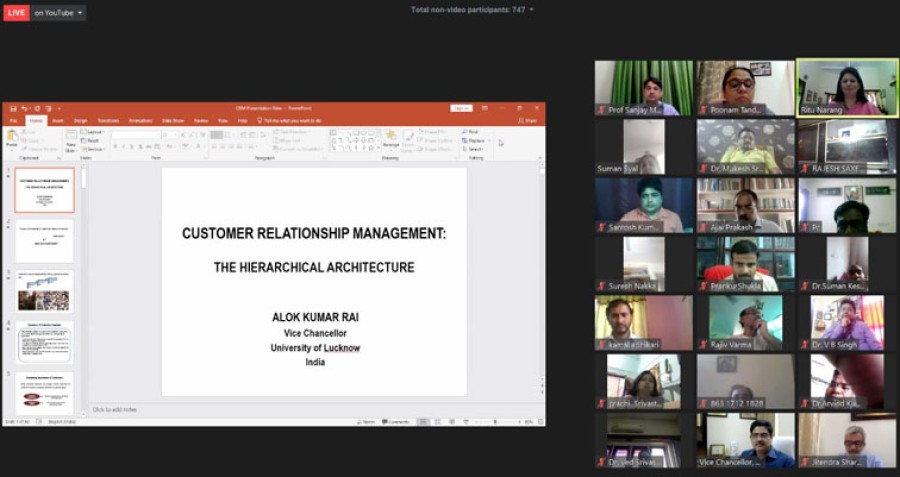Viewport: 900px width, 477px height.
Task: Select Ritu Narang's video tile
Action: (847, 88)
